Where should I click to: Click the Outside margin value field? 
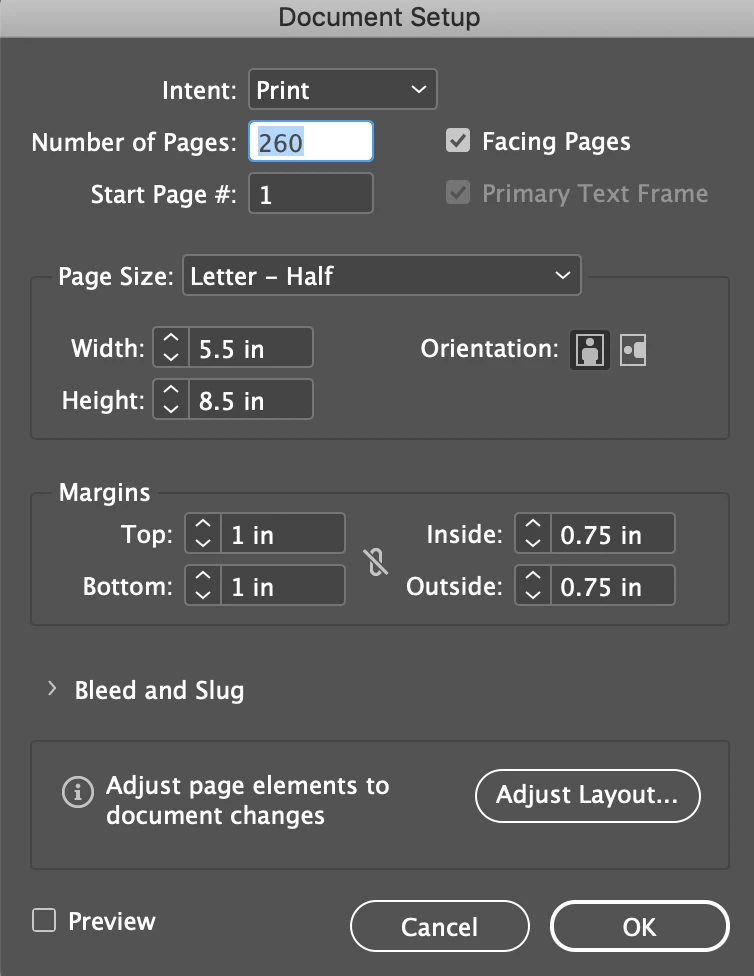[613, 585]
